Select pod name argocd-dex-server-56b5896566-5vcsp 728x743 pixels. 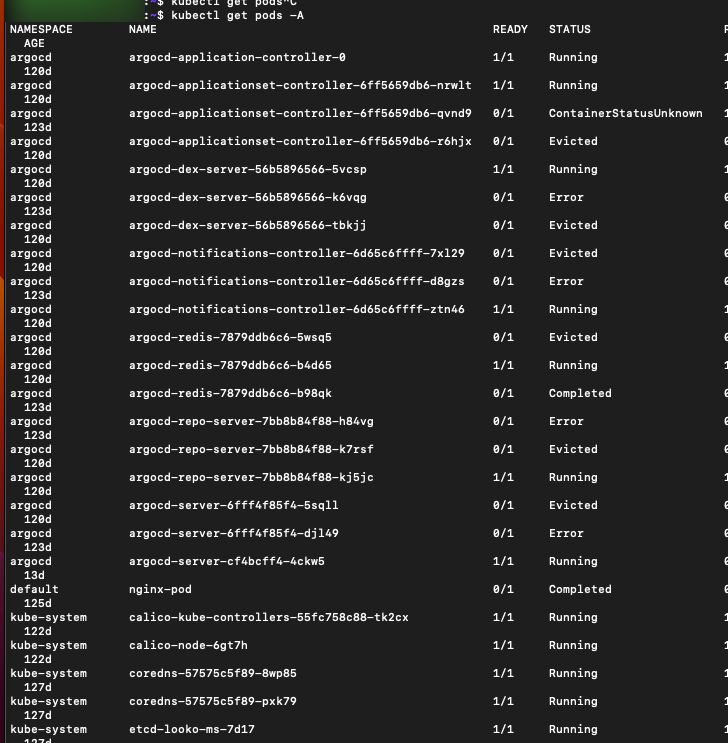pyautogui.click(x=247, y=169)
